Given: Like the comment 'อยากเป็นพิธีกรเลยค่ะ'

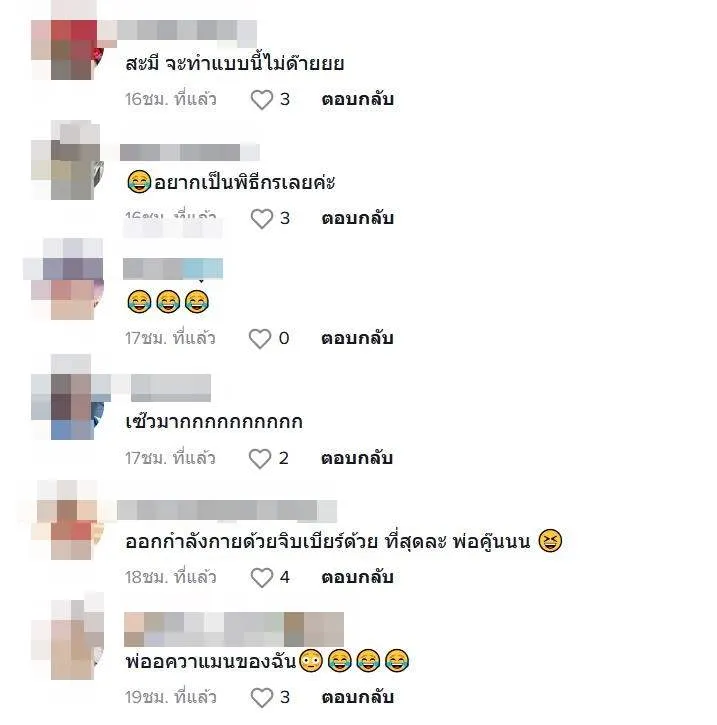Looking at the screenshot, I should (262, 218).
